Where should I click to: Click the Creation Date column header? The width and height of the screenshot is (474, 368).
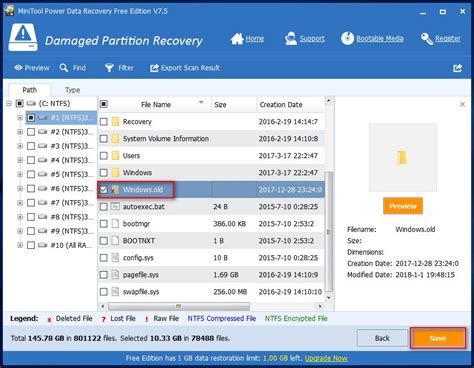pyautogui.click(x=290, y=105)
